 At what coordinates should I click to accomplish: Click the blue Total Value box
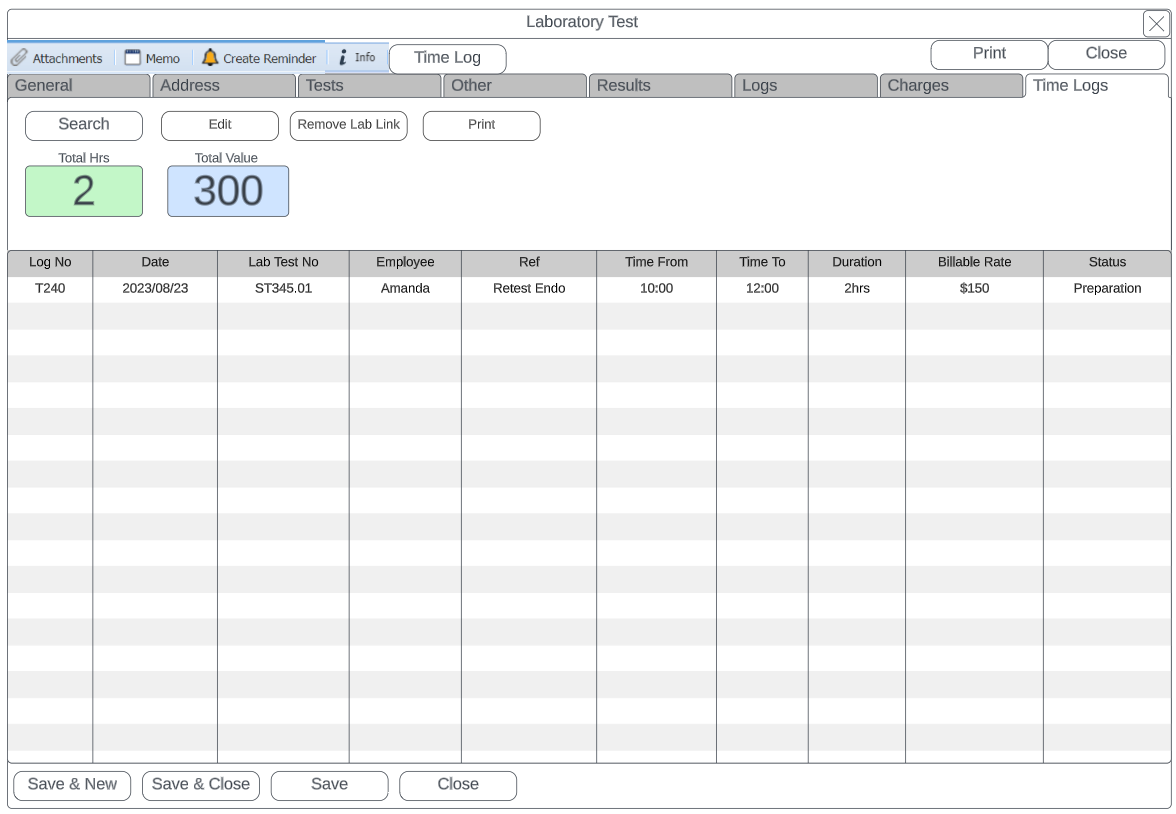[228, 191]
